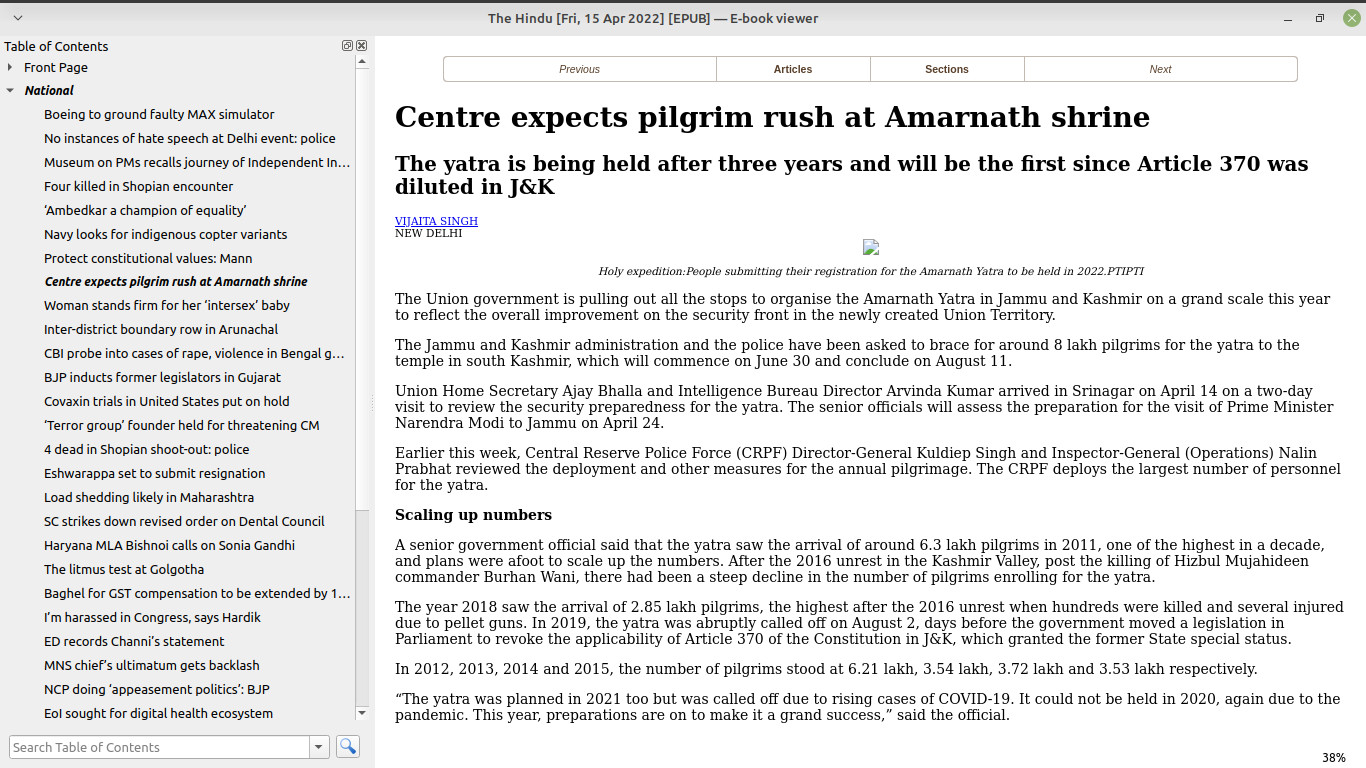The height and width of the screenshot is (768, 1366).
Task: Open 'ED records Channi's statement'
Action: (134, 641)
